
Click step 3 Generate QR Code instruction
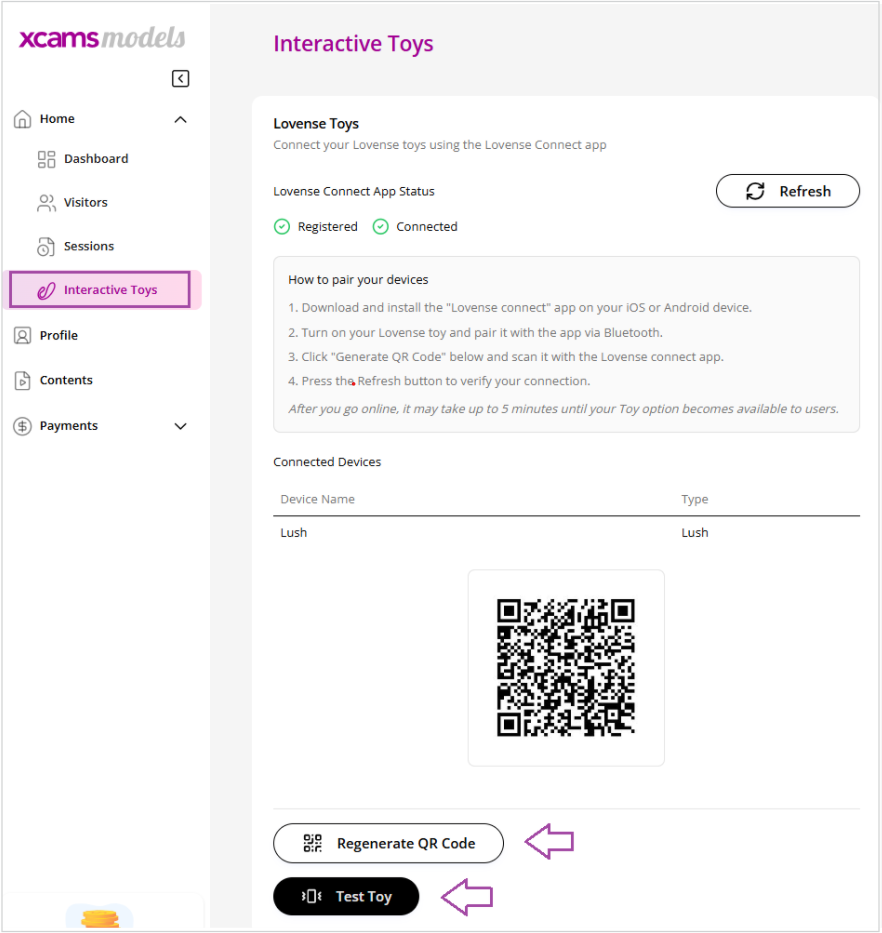click(x=506, y=357)
